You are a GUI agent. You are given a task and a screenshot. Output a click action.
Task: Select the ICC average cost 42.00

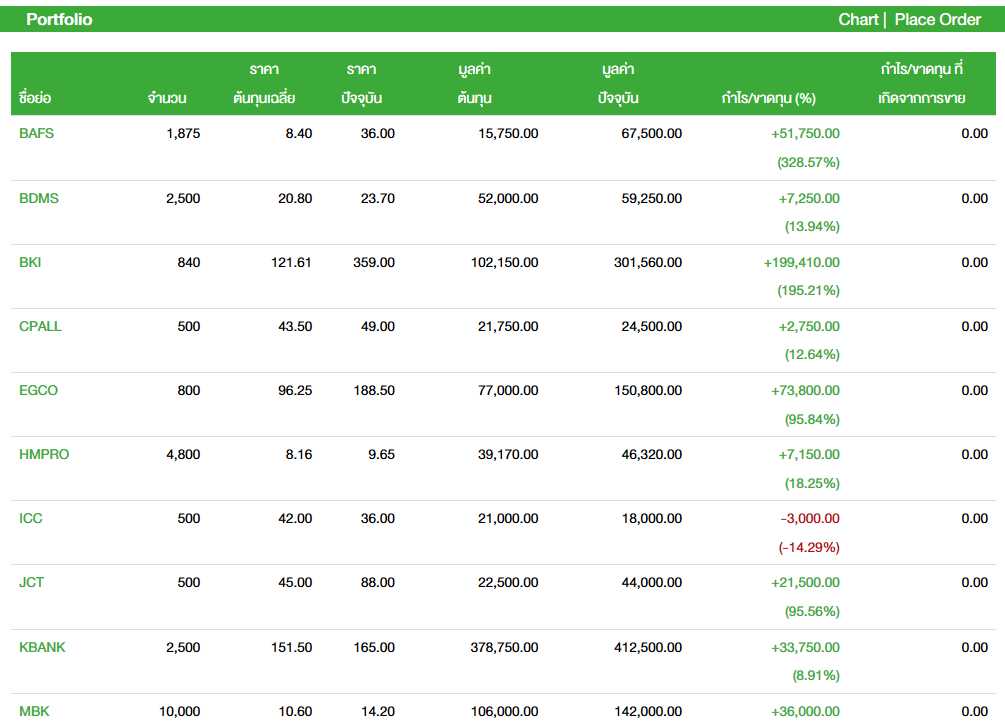tap(295, 518)
